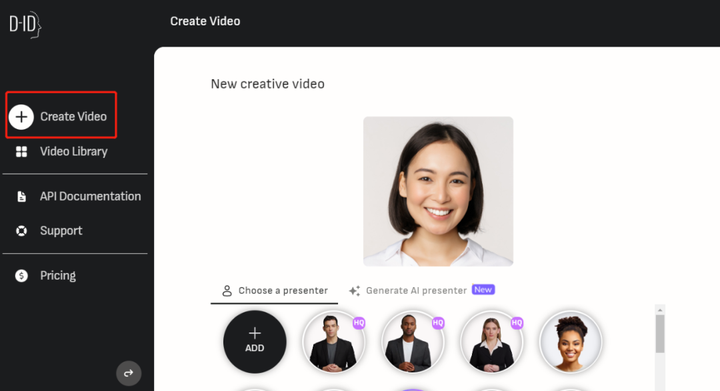Click the Pricing dollar icon
Image resolution: width=720 pixels, height=391 pixels.
[21, 275]
